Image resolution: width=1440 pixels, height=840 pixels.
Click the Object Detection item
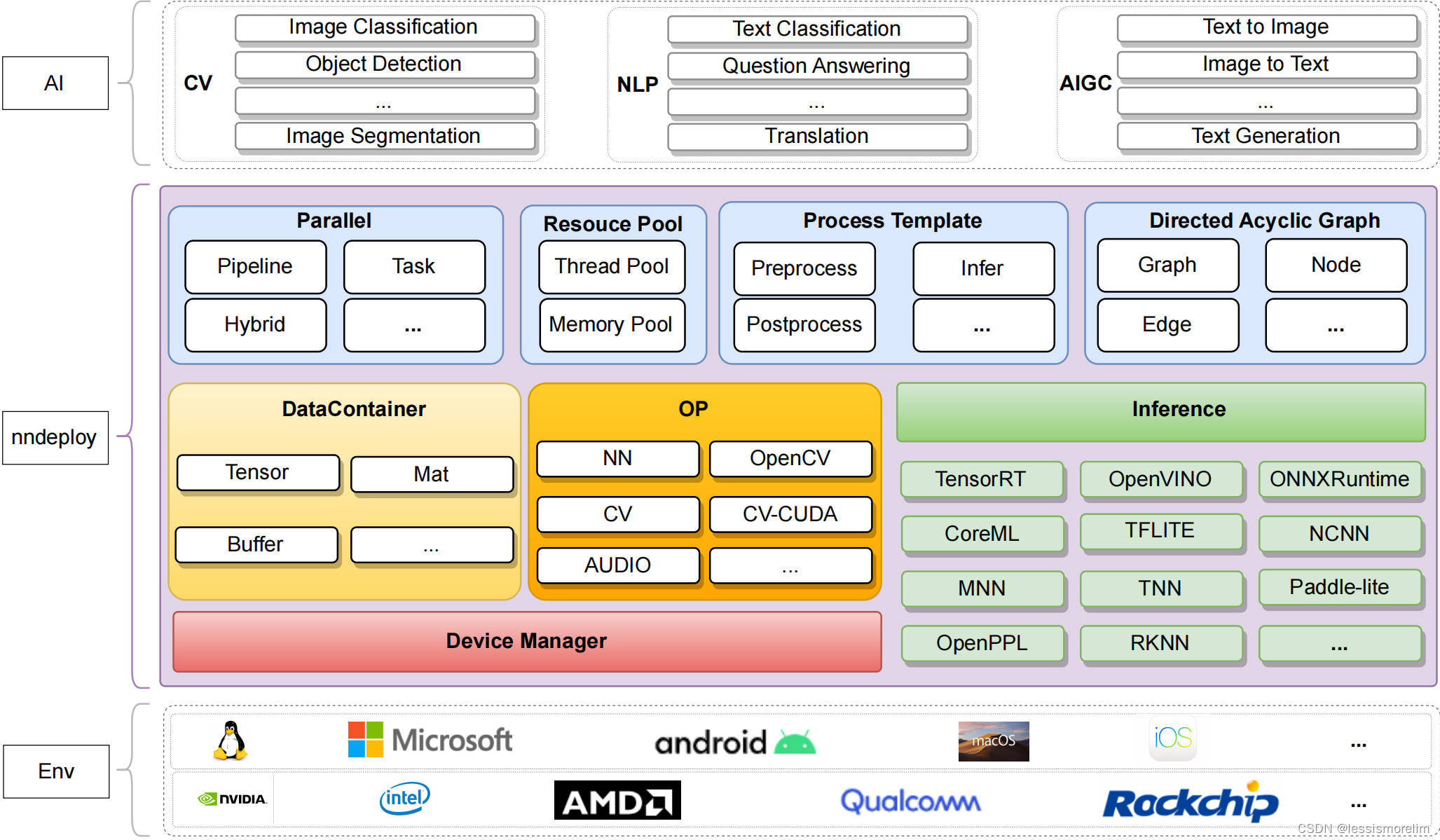[384, 64]
